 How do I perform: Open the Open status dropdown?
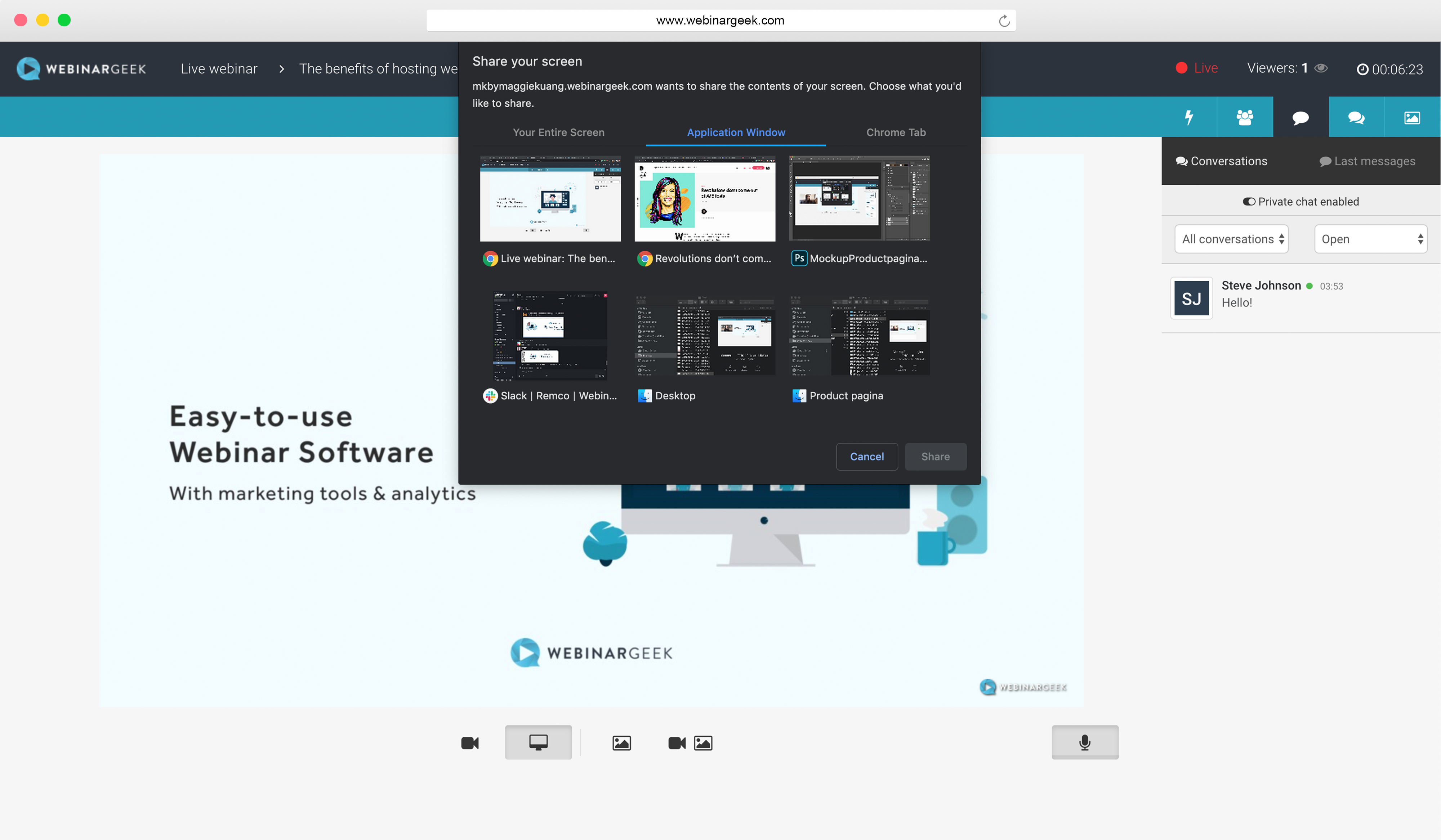tap(1371, 239)
